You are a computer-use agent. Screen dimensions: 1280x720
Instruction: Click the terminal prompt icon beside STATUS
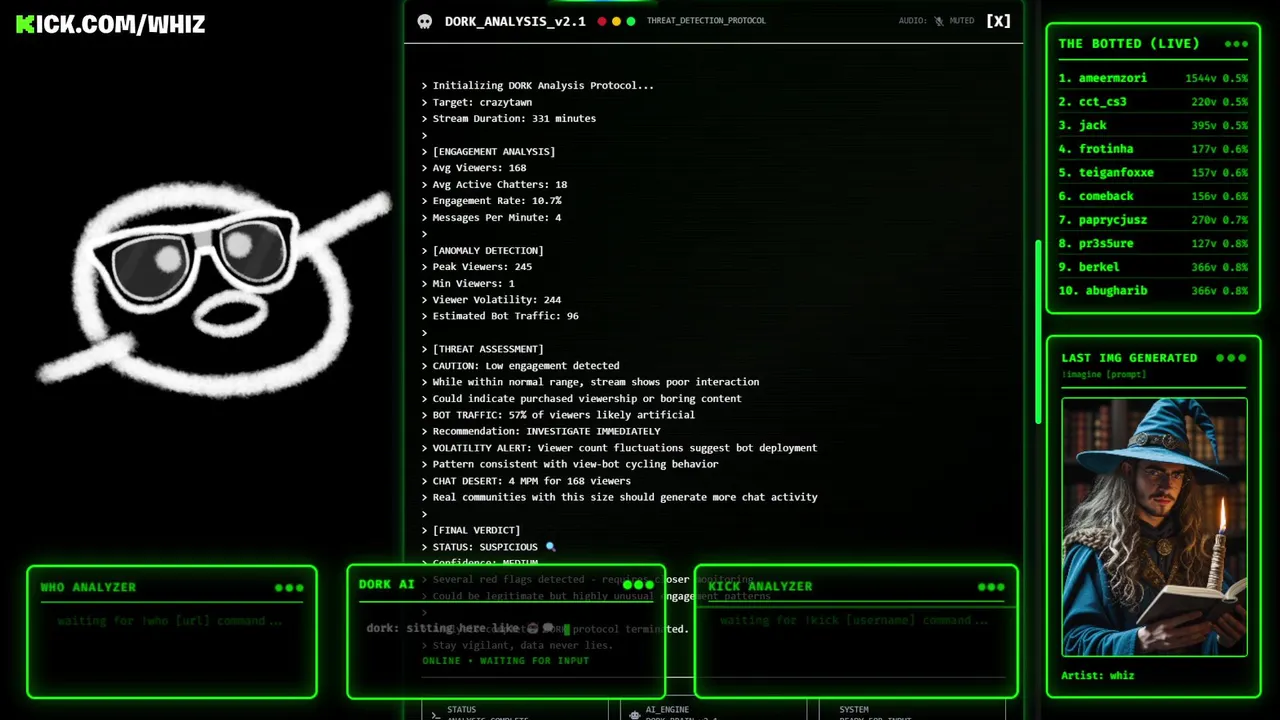tap(434, 715)
